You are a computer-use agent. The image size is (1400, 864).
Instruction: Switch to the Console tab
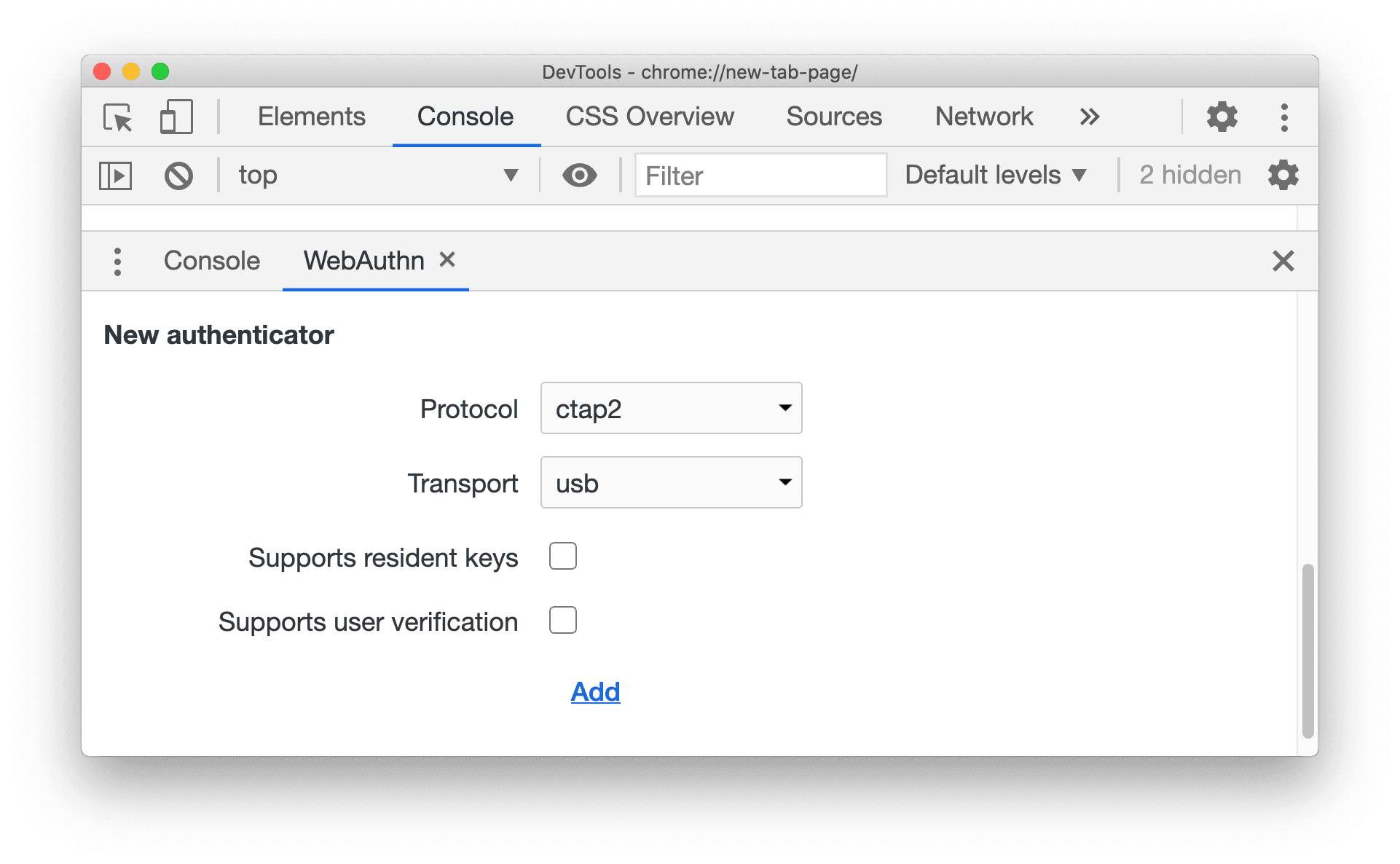pos(208,263)
